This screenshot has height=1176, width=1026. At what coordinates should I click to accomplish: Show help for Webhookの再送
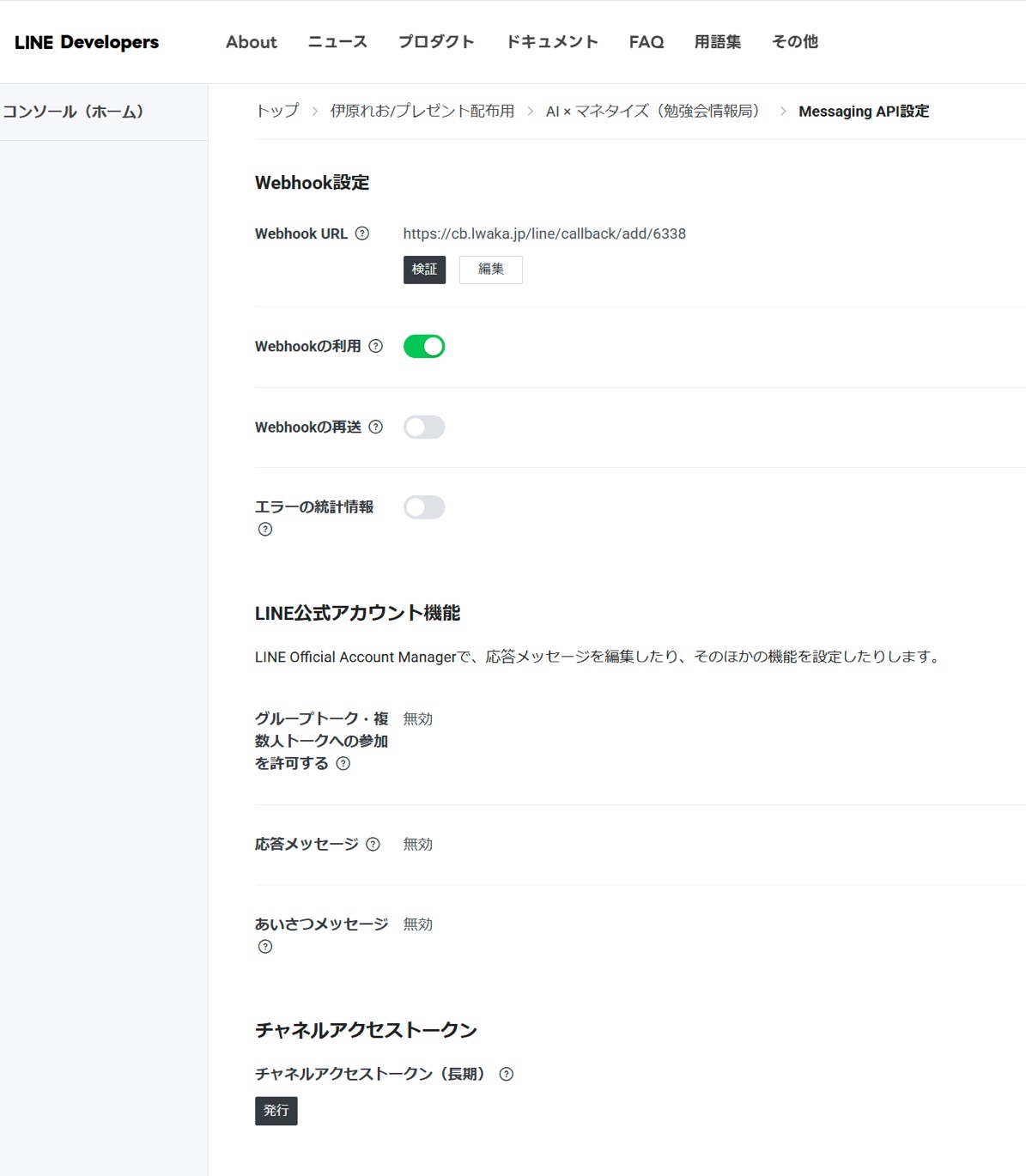[375, 427]
